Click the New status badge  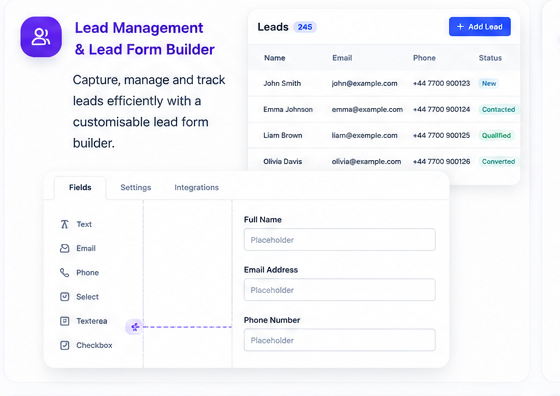489,83
